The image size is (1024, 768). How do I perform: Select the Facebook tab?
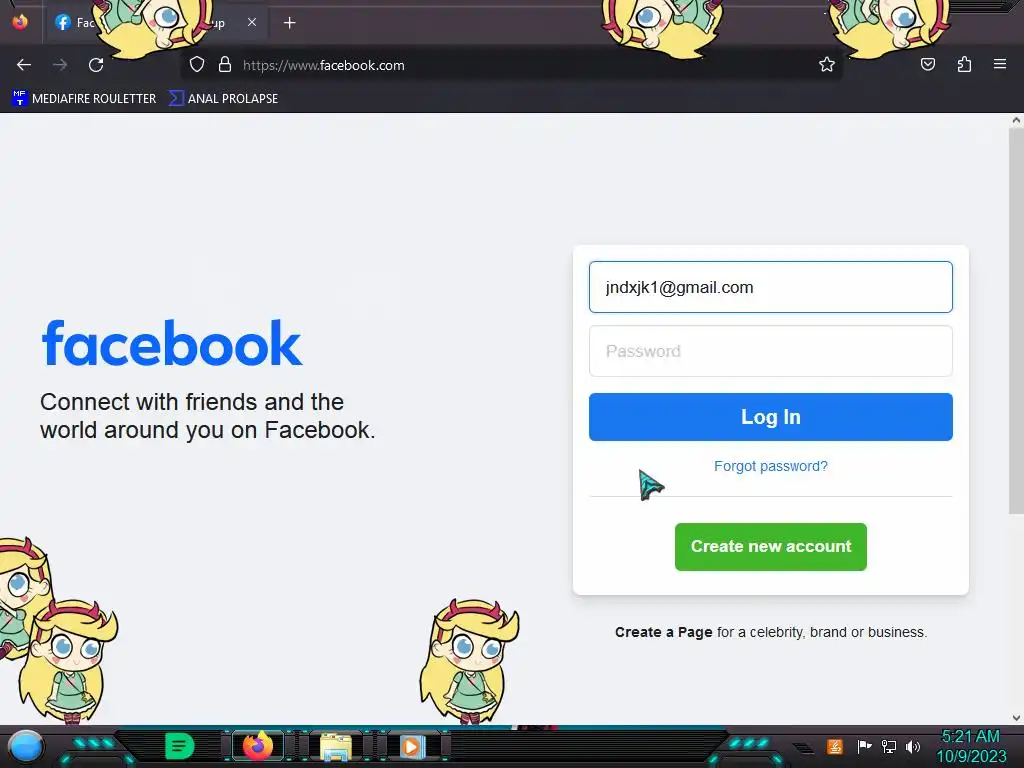click(x=157, y=23)
